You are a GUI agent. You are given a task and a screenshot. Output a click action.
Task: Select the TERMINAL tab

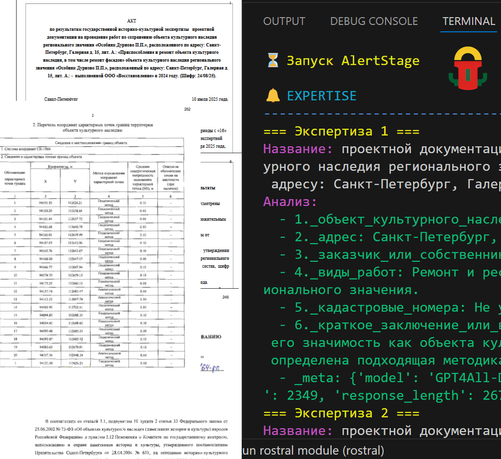[468, 21]
